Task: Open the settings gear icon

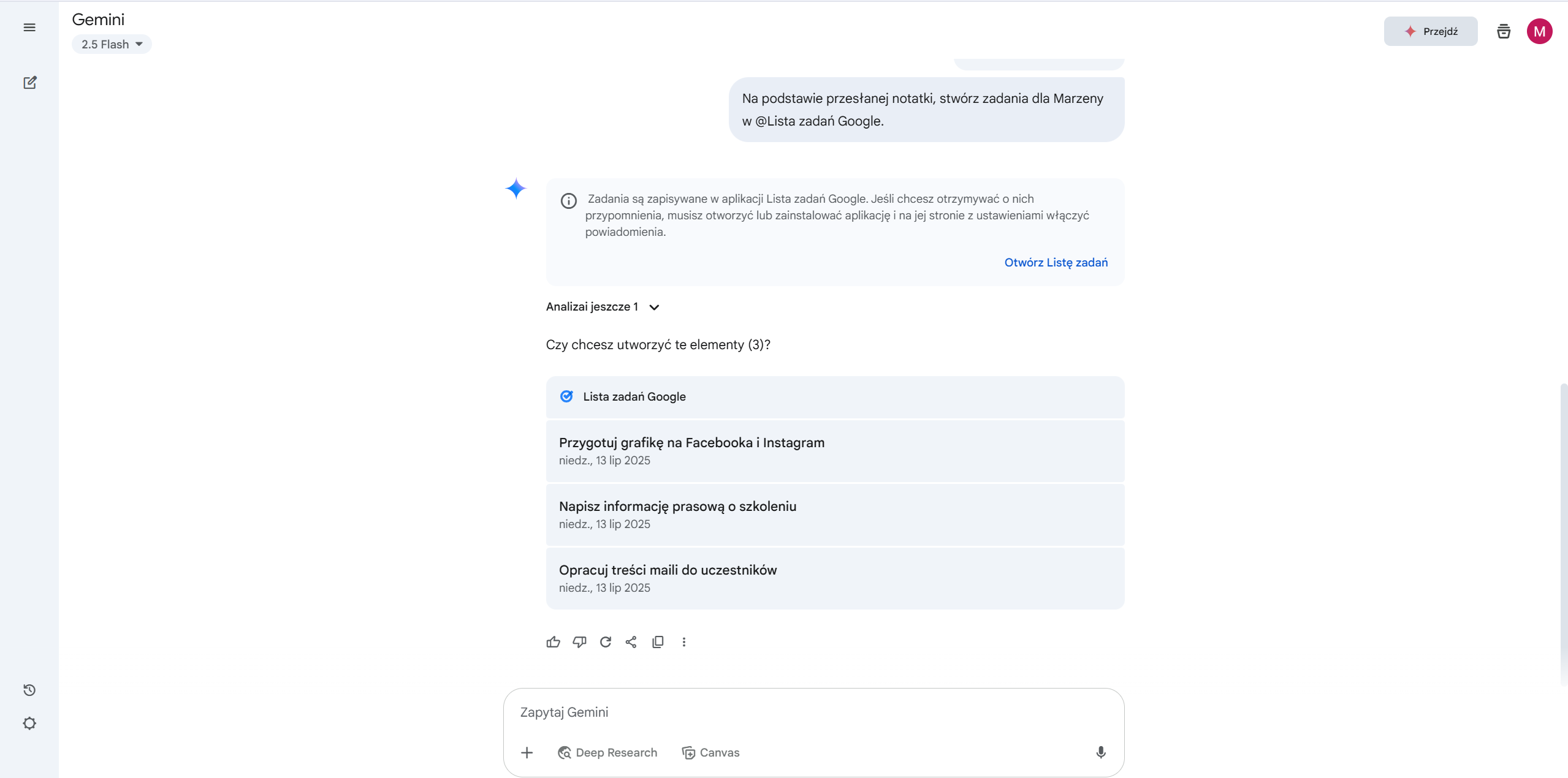Action: pyautogui.click(x=29, y=723)
